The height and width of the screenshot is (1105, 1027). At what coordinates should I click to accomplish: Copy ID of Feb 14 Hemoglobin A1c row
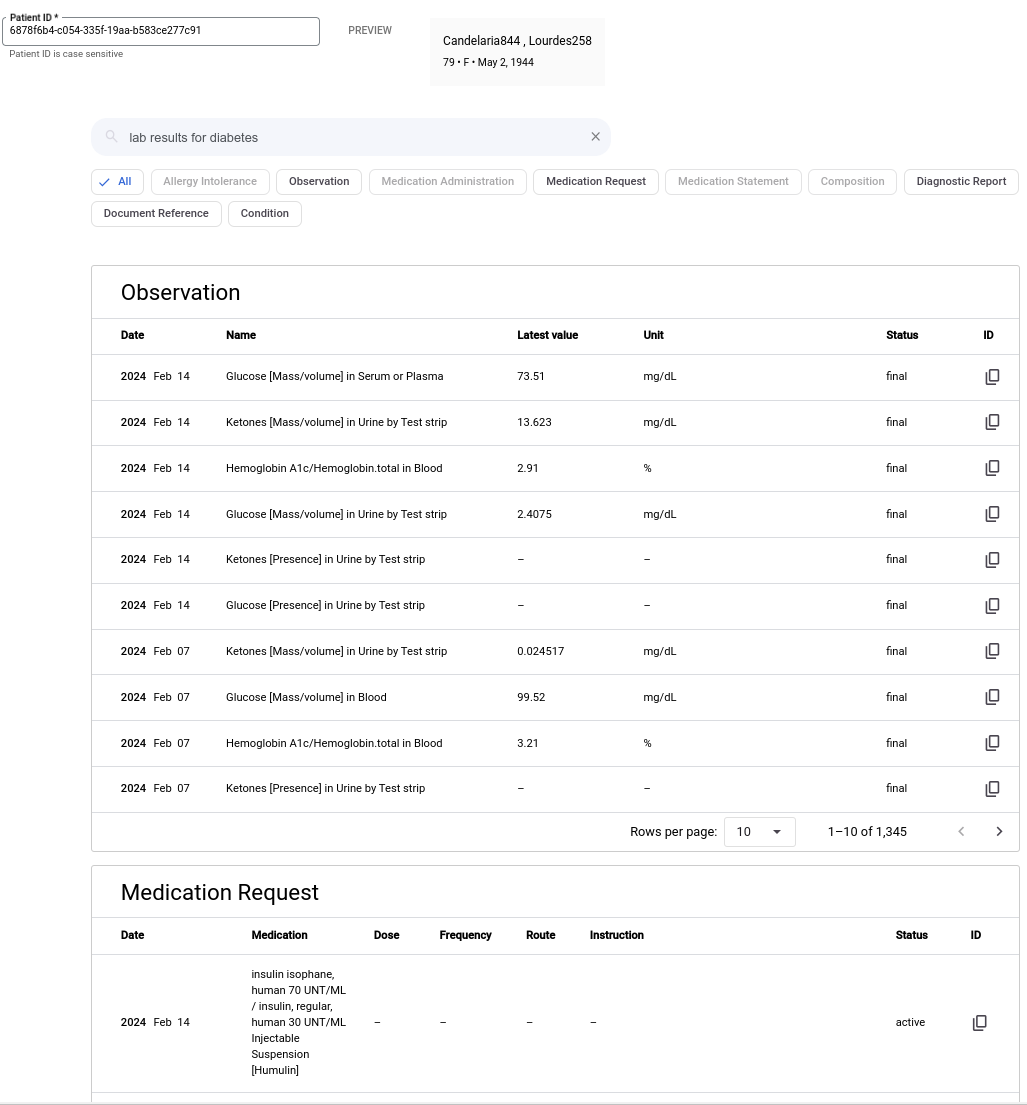click(x=992, y=468)
